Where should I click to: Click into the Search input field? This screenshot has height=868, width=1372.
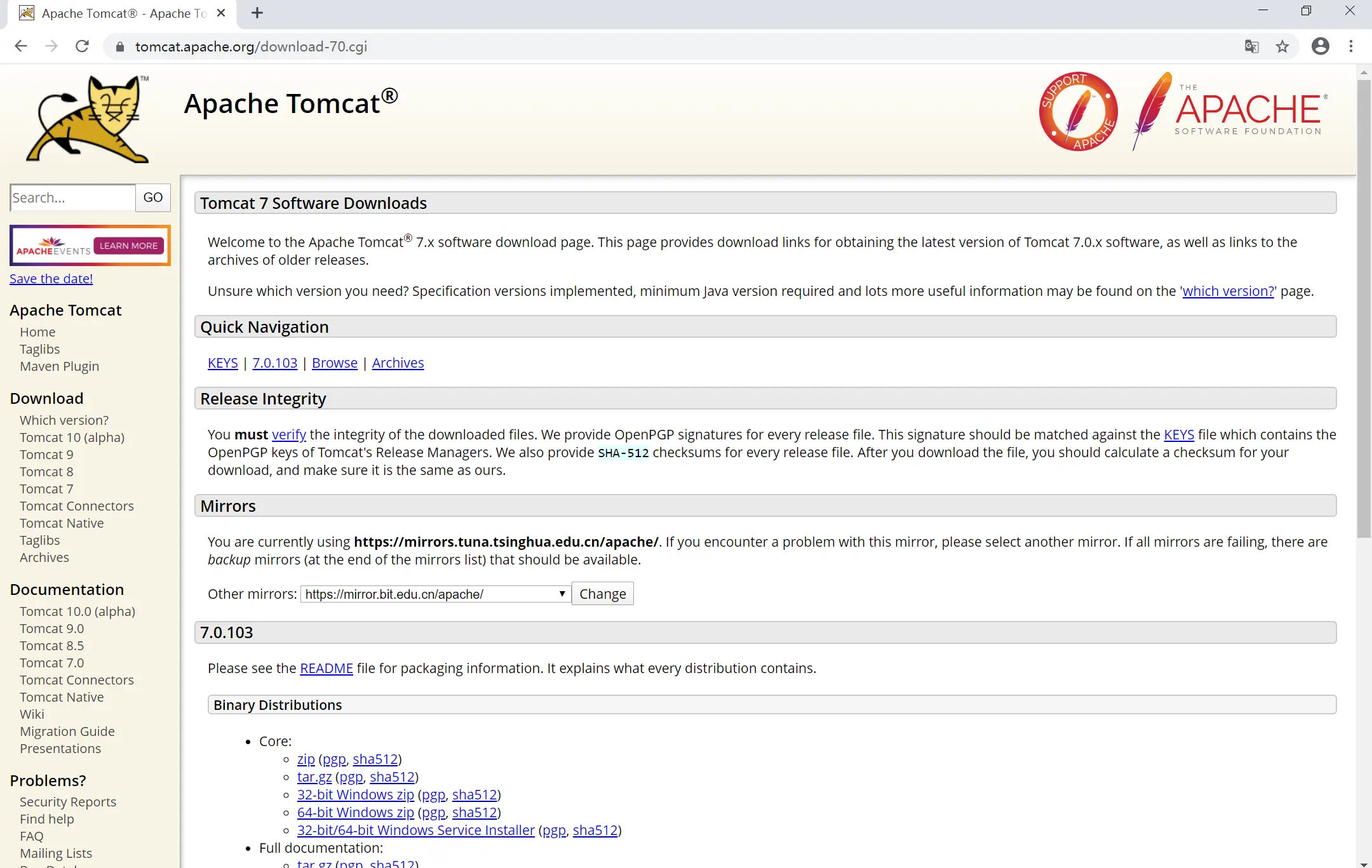point(72,197)
